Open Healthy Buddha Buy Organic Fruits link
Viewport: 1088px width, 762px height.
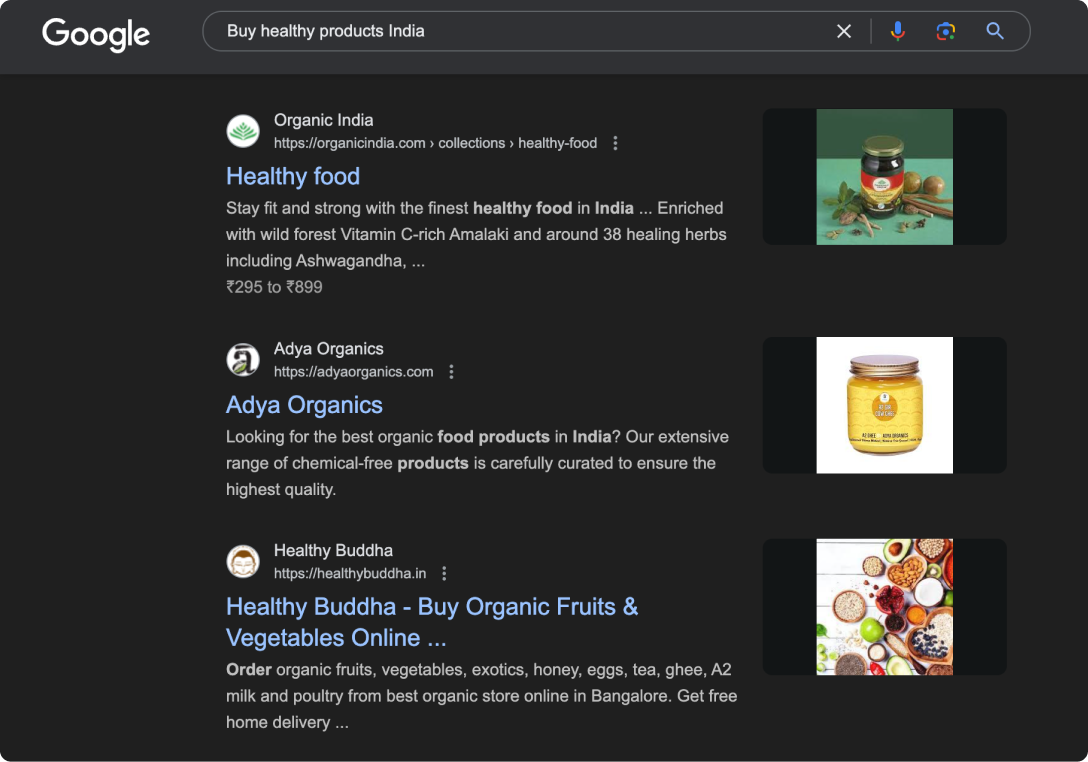432,622
